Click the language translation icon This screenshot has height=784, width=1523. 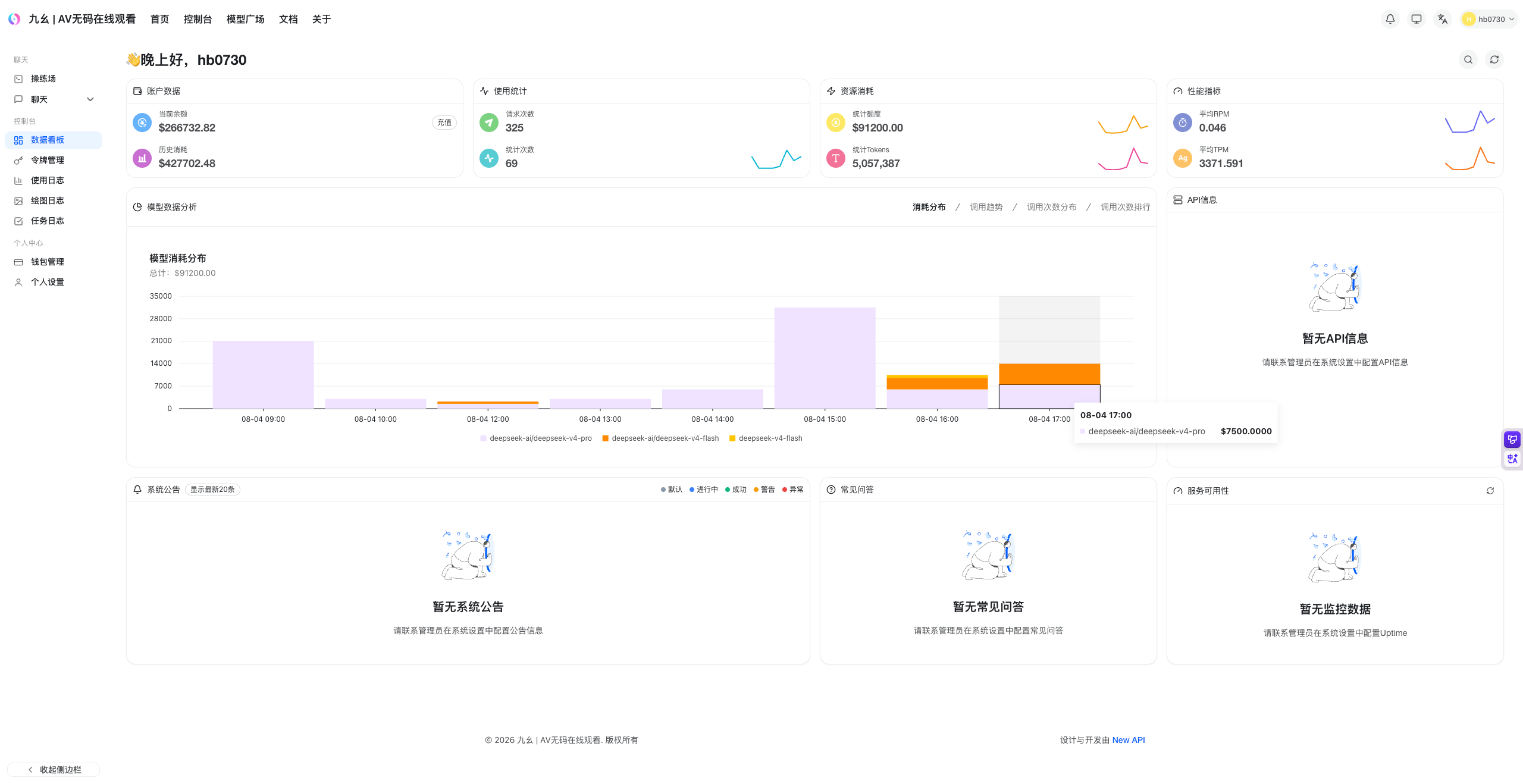1442,19
